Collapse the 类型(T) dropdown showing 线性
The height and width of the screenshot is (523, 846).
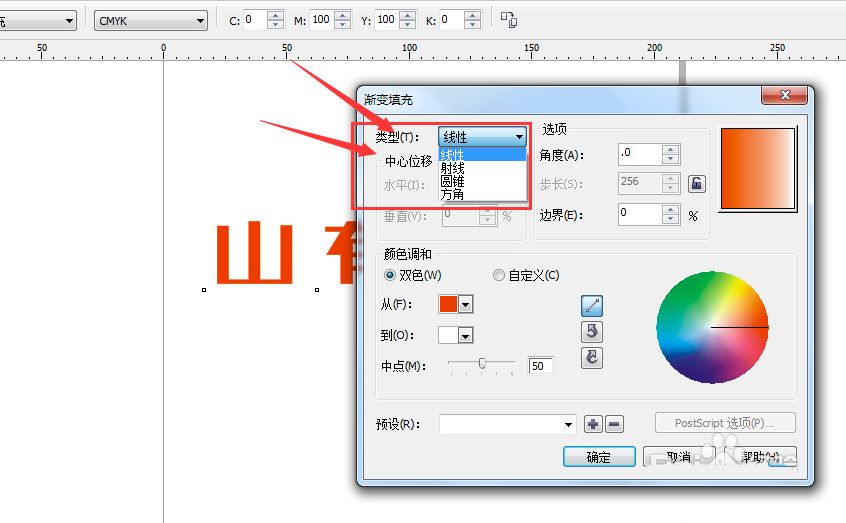click(x=520, y=137)
